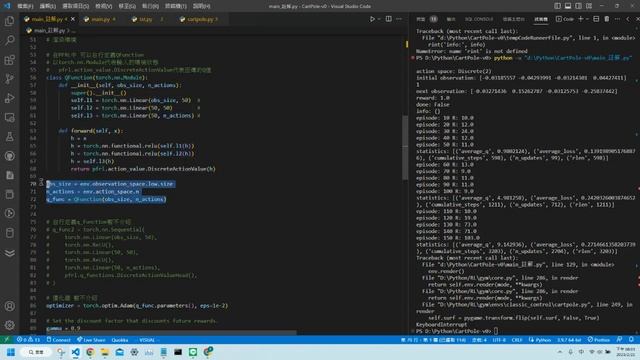Change CRLF line ending in status bar
Screen dimensions: 640x360
click(517, 340)
